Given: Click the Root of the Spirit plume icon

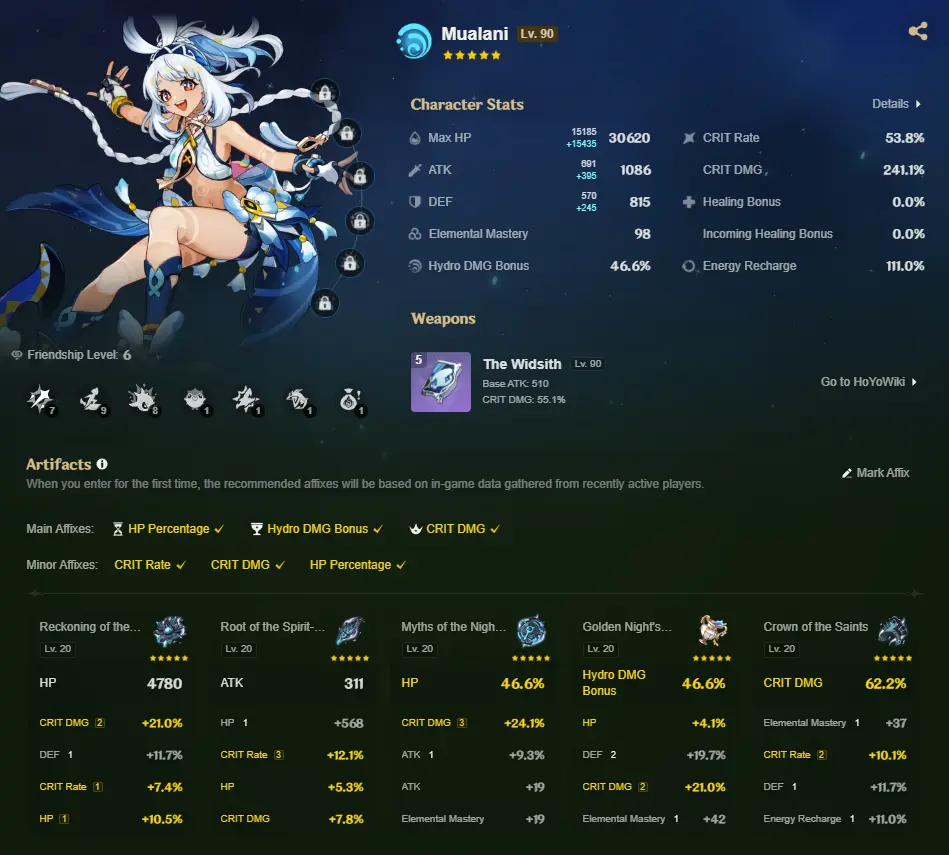Looking at the screenshot, I should tap(350, 631).
